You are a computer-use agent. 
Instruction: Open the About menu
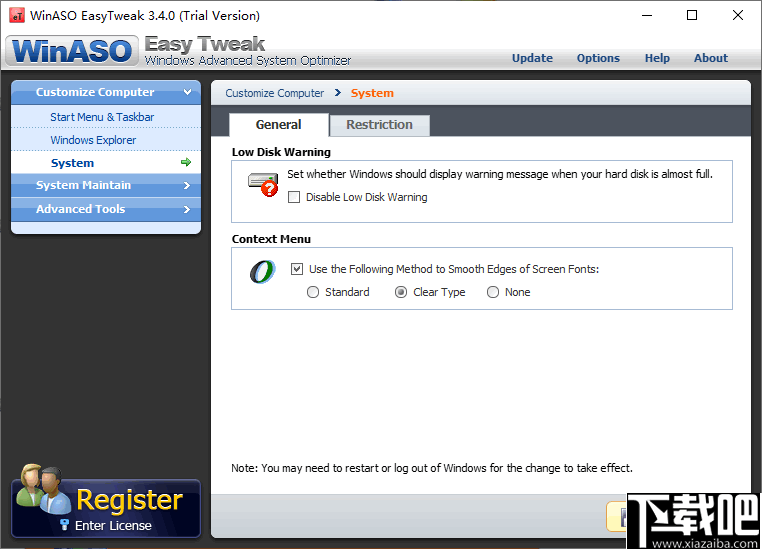pyautogui.click(x=711, y=58)
